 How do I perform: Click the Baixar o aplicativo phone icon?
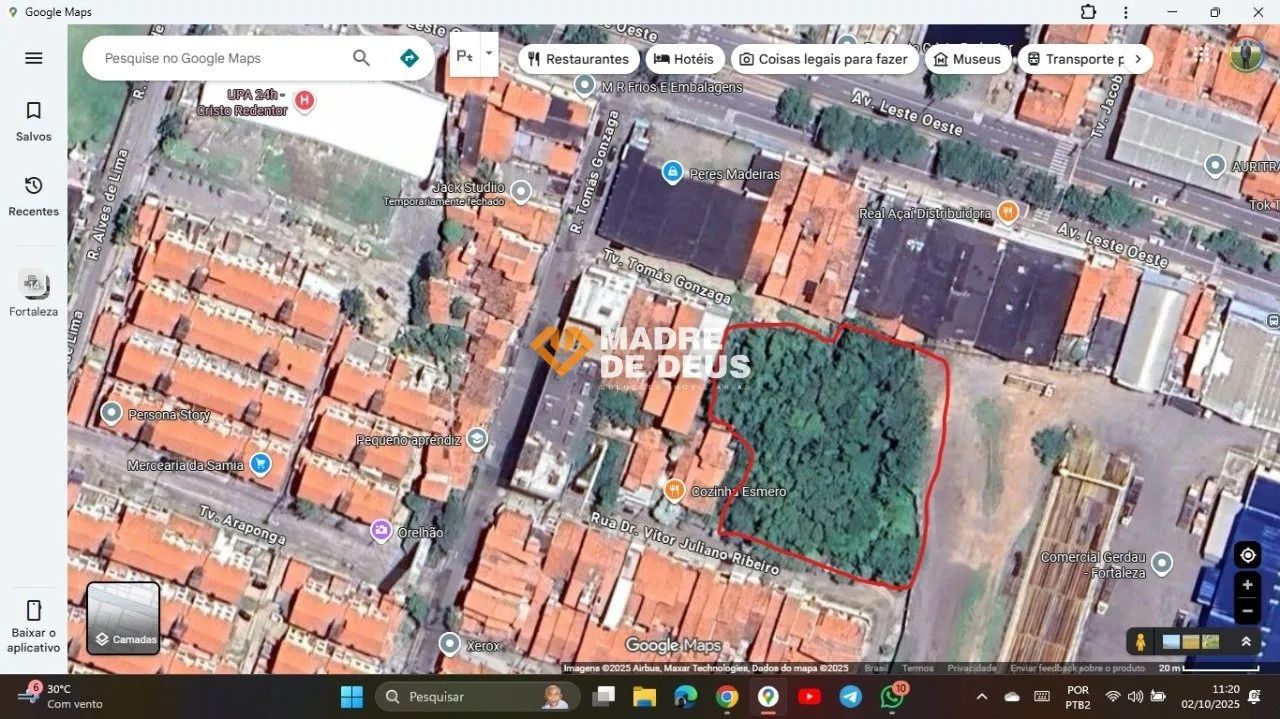(x=33, y=610)
